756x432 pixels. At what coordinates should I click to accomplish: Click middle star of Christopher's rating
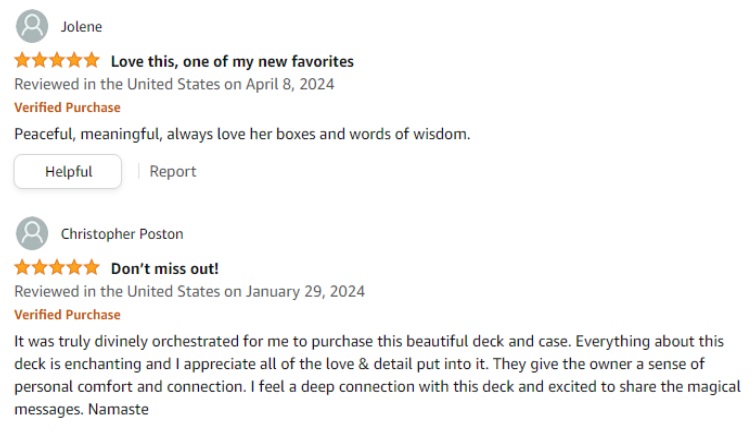pos(57,268)
